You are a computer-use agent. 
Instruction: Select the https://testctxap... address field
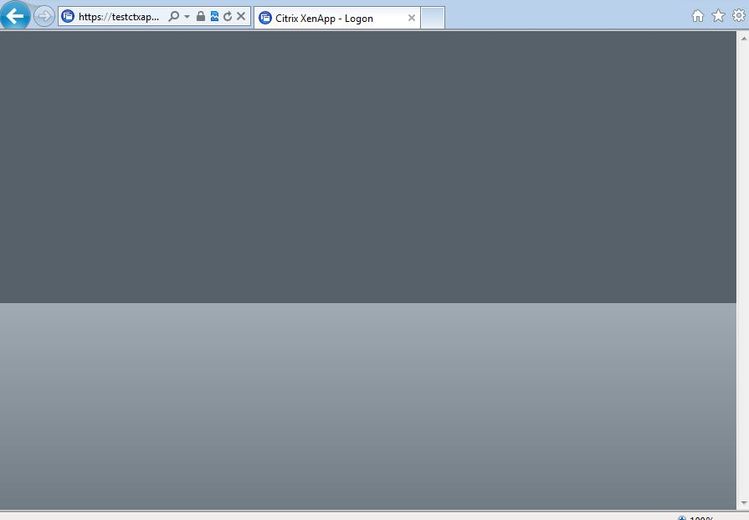(119, 17)
